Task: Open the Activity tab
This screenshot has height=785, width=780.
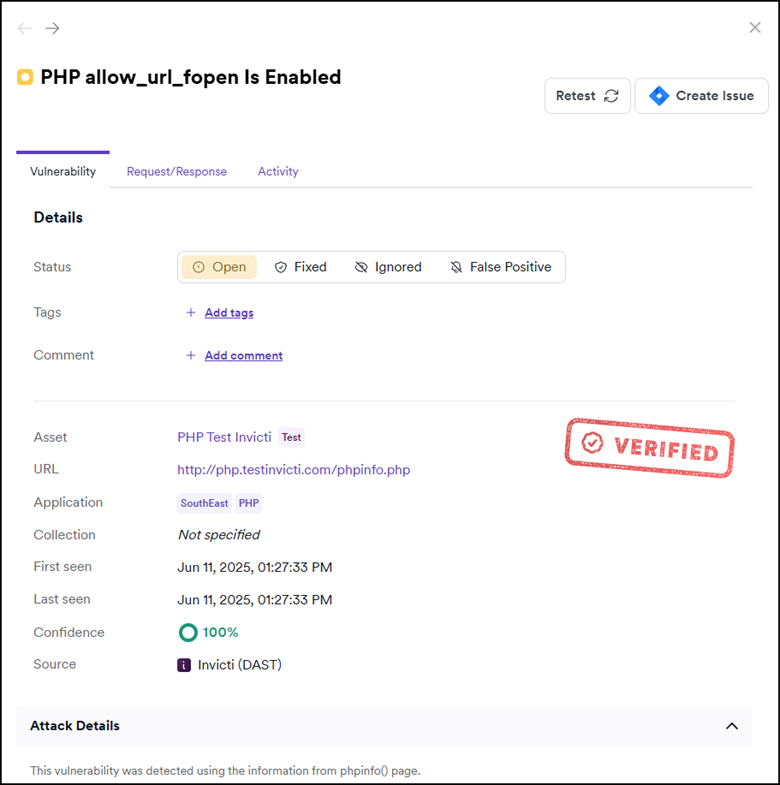Action: pos(278,171)
